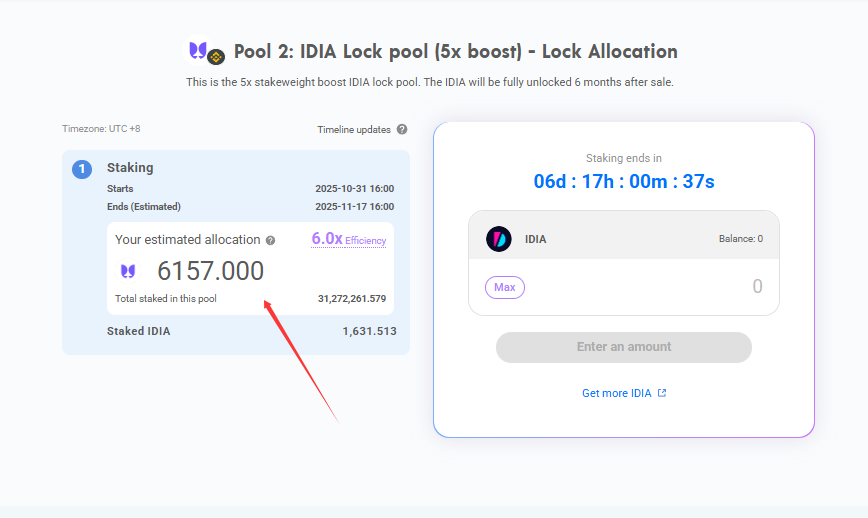This screenshot has width=868, height=518.
Task: Click the step 1 number badge
Action: click(82, 169)
